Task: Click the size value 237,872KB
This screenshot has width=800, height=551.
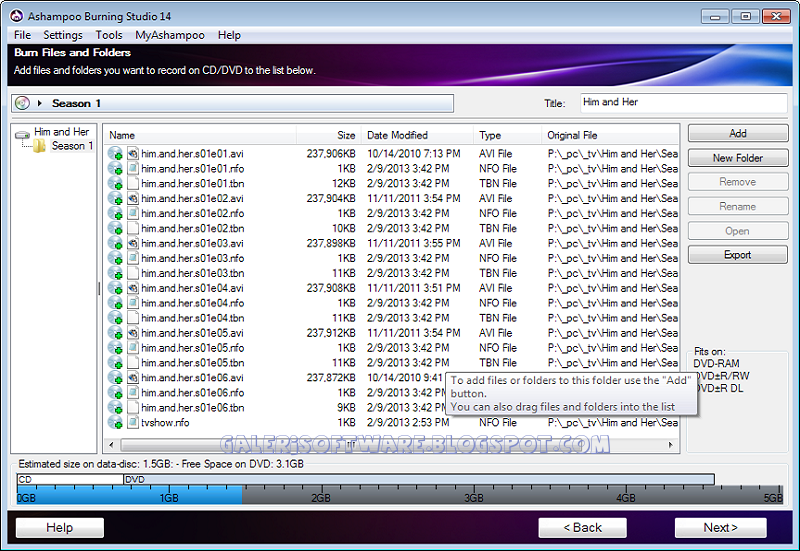Action: pyautogui.click(x=331, y=378)
